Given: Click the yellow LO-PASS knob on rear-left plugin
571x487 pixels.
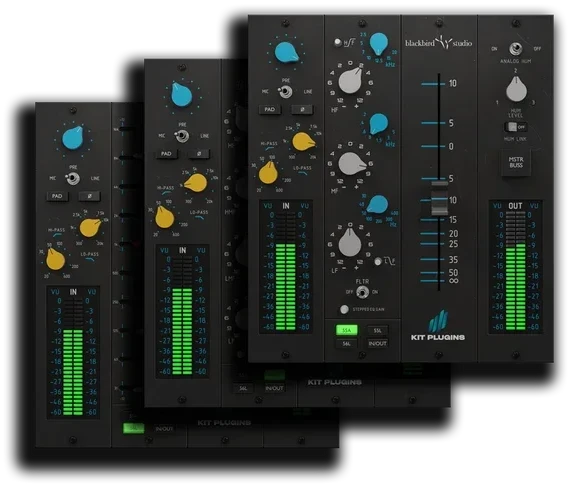Looking at the screenshot, I should point(90,227).
